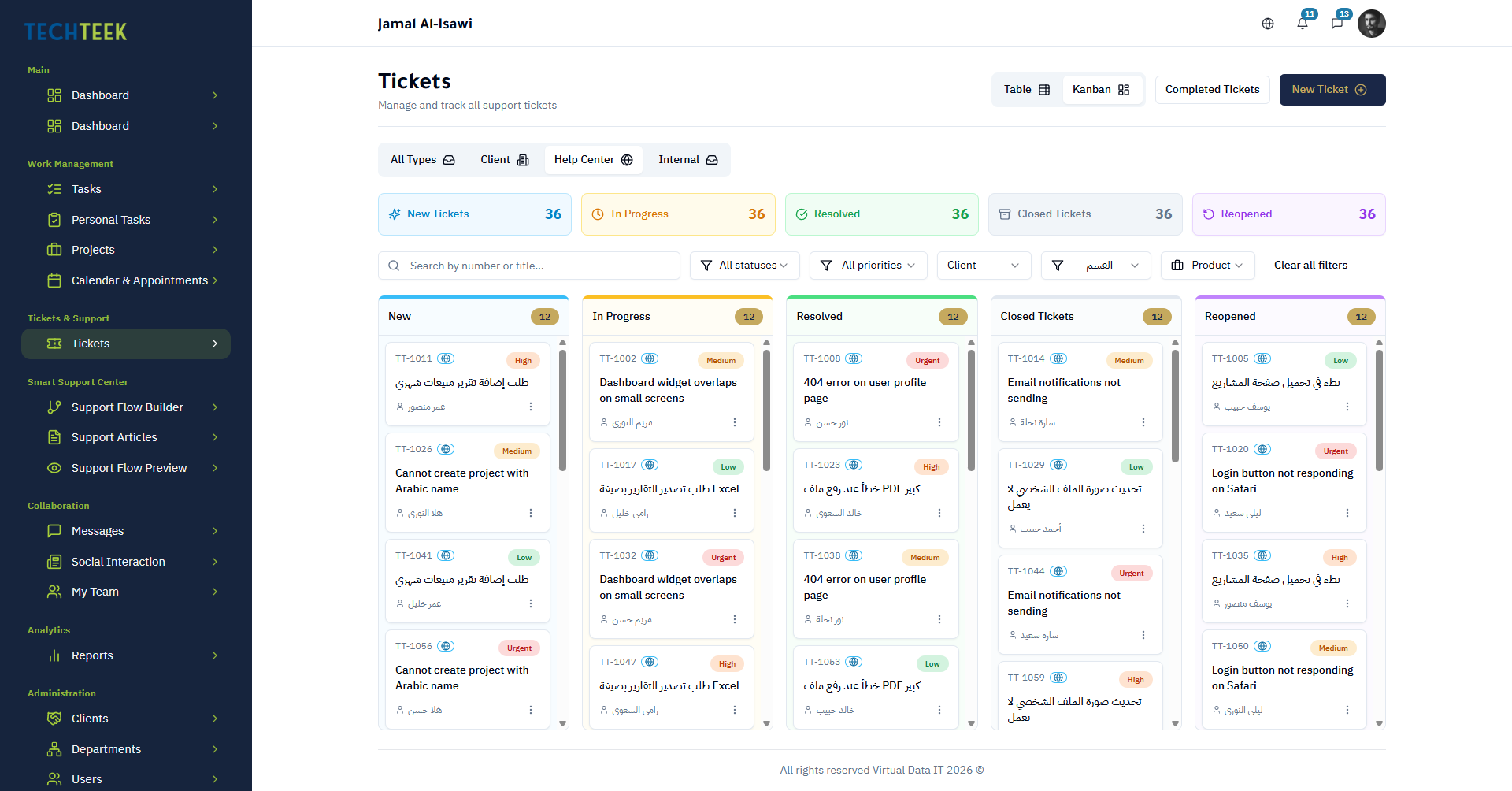Select the Internal ticket type filter
The width and height of the screenshot is (1512, 791).
click(x=688, y=160)
